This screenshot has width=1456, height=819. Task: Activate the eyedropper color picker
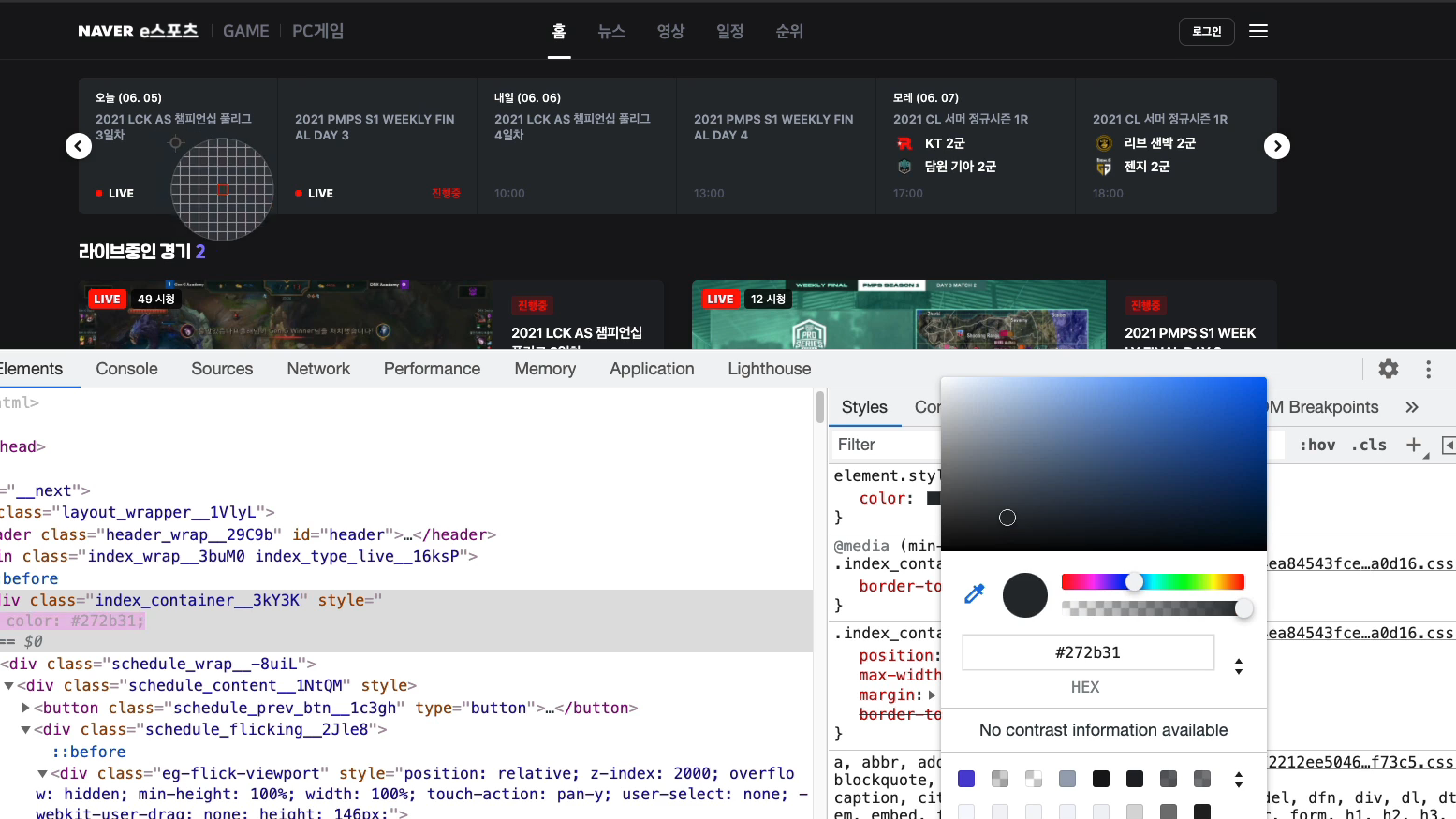(x=975, y=593)
